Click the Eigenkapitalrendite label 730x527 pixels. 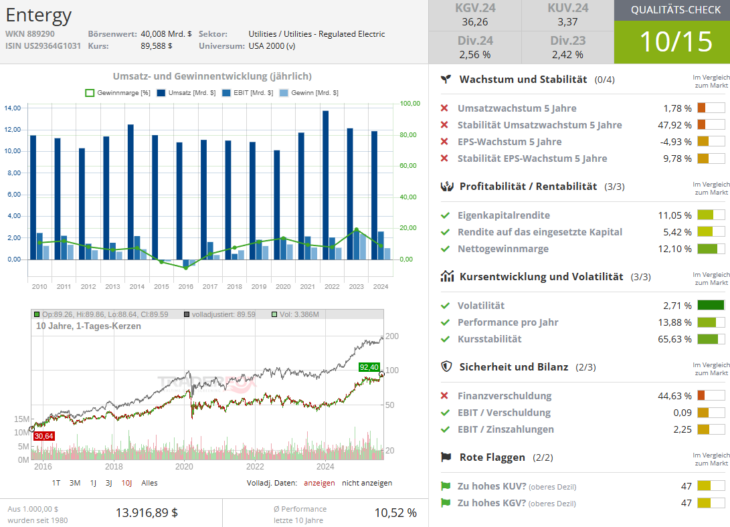point(504,215)
